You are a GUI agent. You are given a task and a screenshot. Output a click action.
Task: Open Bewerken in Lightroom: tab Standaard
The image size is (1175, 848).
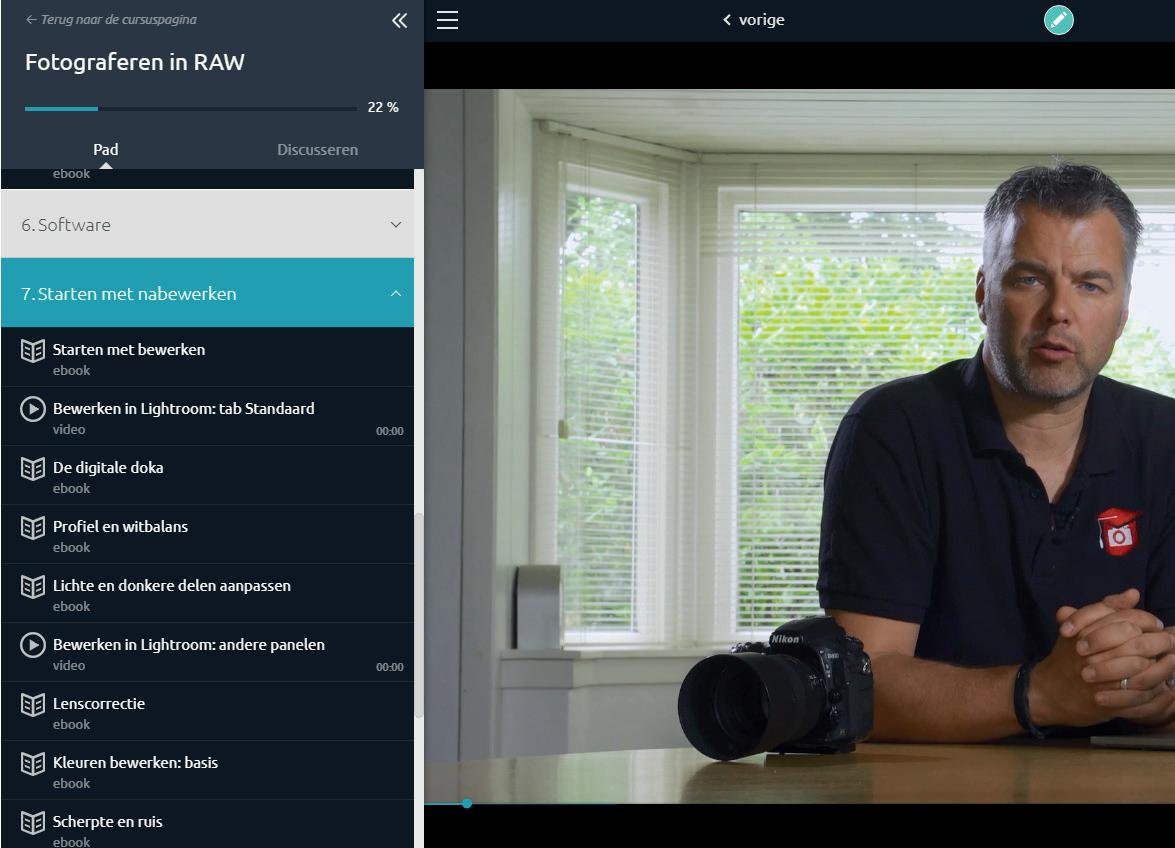point(208,417)
